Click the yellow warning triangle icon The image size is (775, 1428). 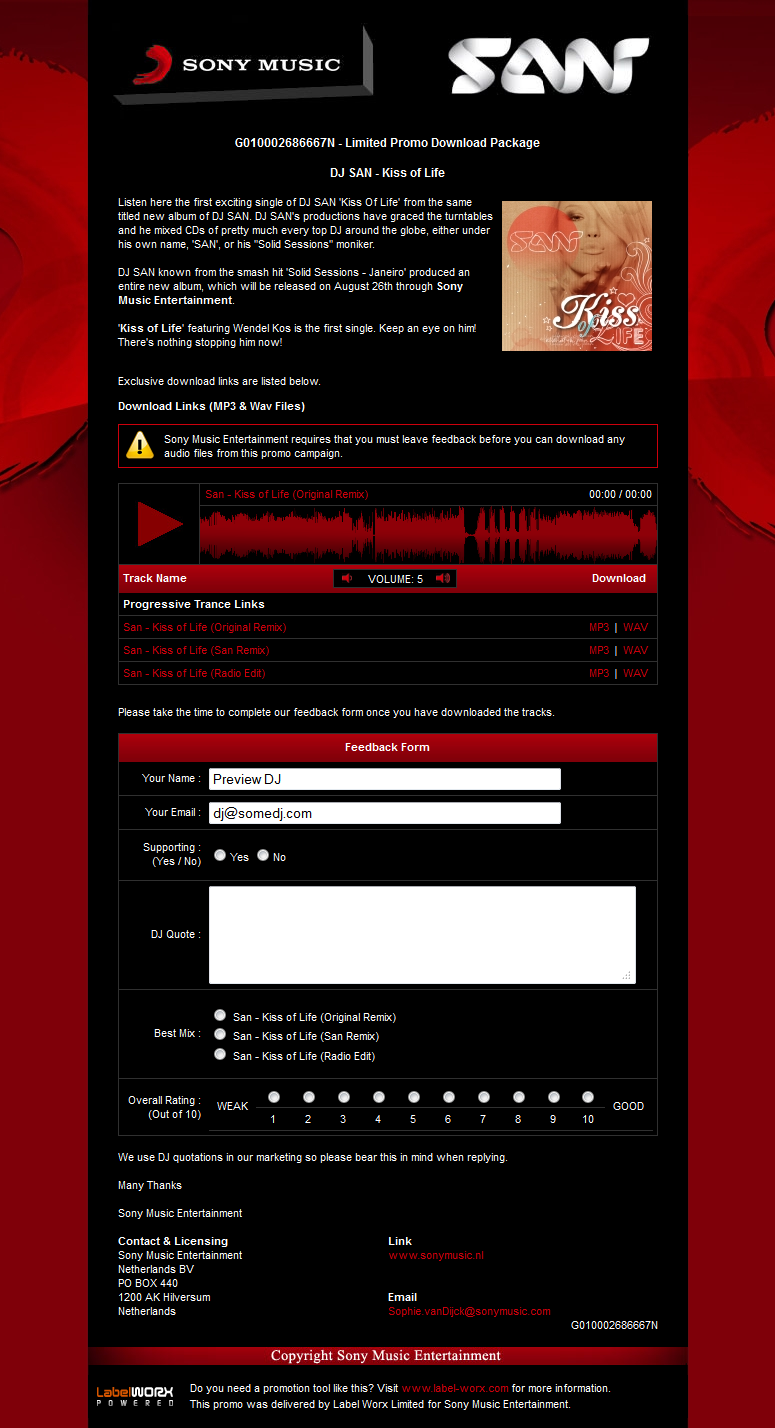tap(140, 446)
